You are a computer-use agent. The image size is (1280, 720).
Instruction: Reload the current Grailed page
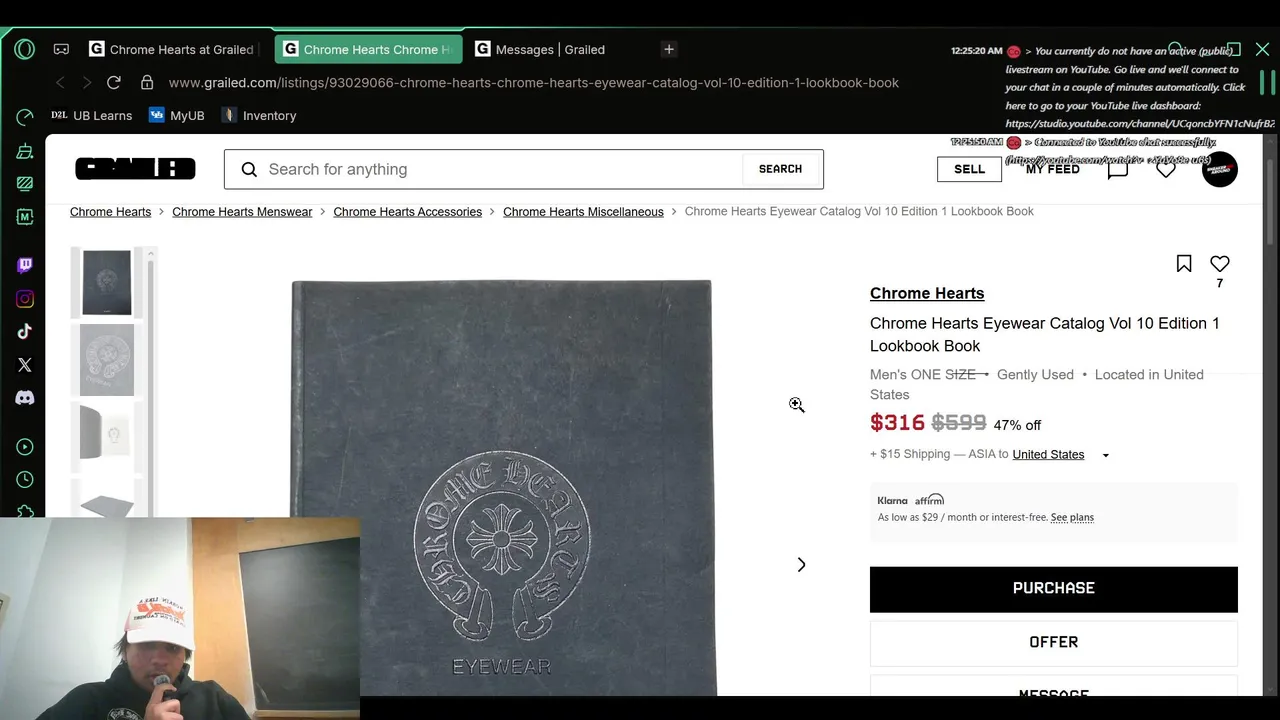[114, 83]
